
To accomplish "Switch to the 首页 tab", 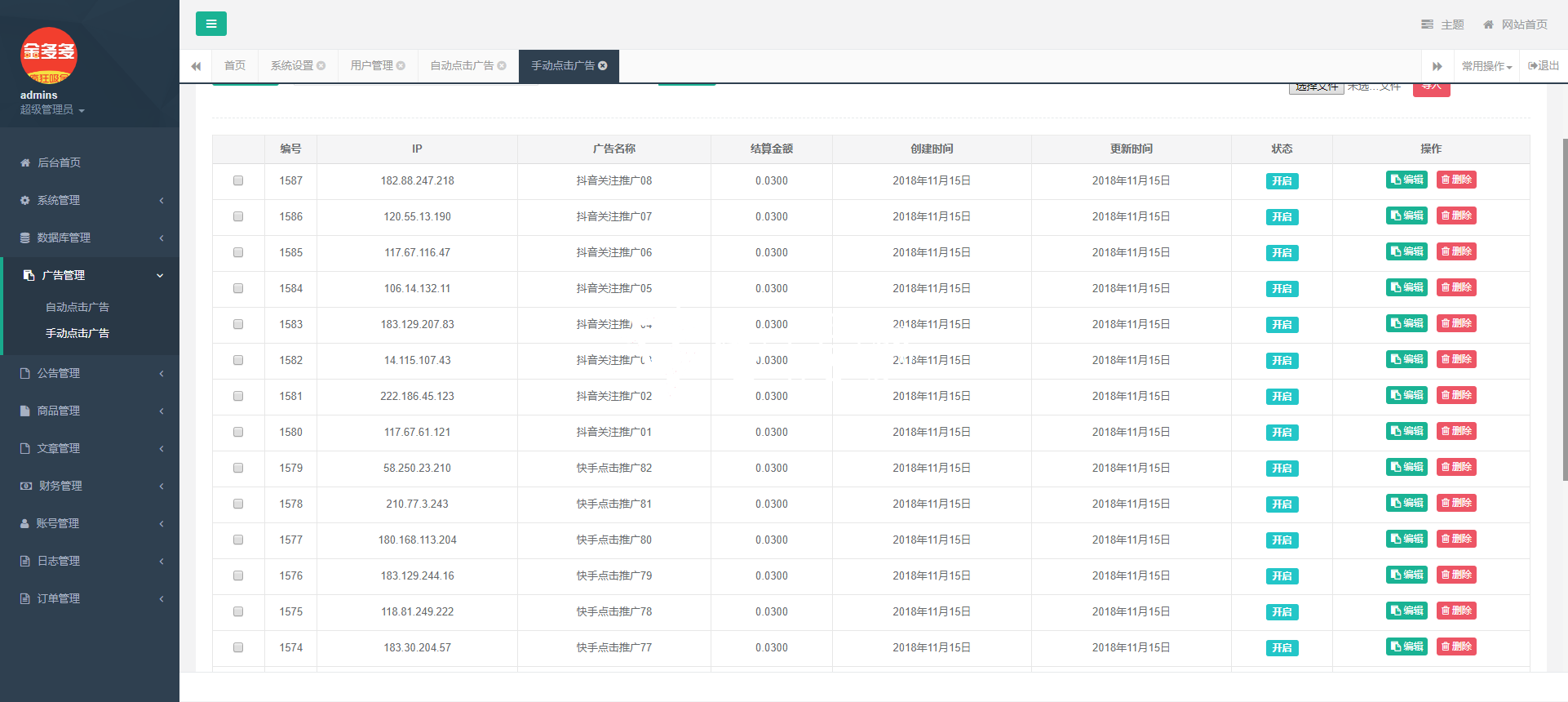I will 235,65.
